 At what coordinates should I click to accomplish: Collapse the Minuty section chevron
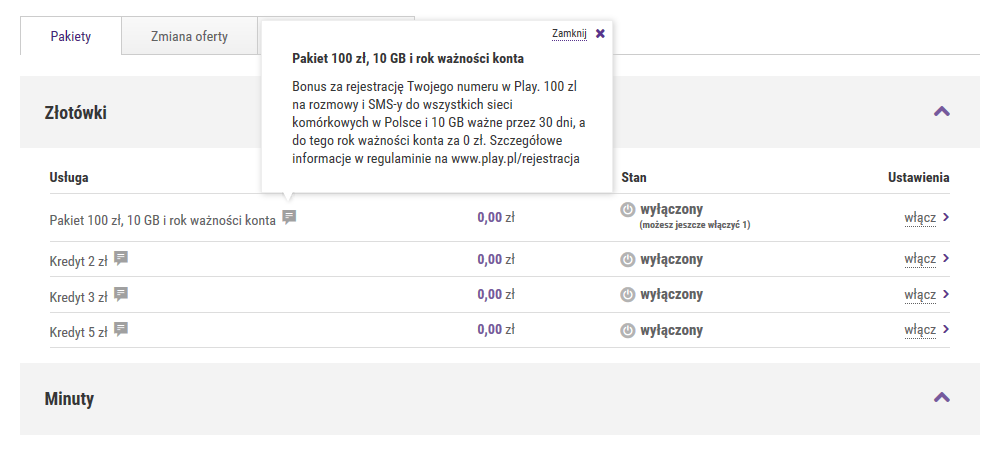[941, 398]
